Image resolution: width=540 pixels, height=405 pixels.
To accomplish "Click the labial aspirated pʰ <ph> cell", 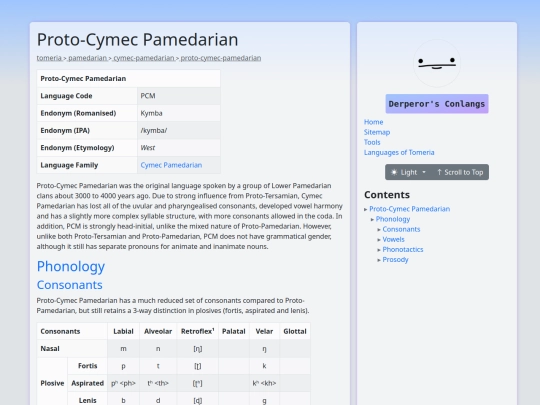I will [x=123, y=383].
